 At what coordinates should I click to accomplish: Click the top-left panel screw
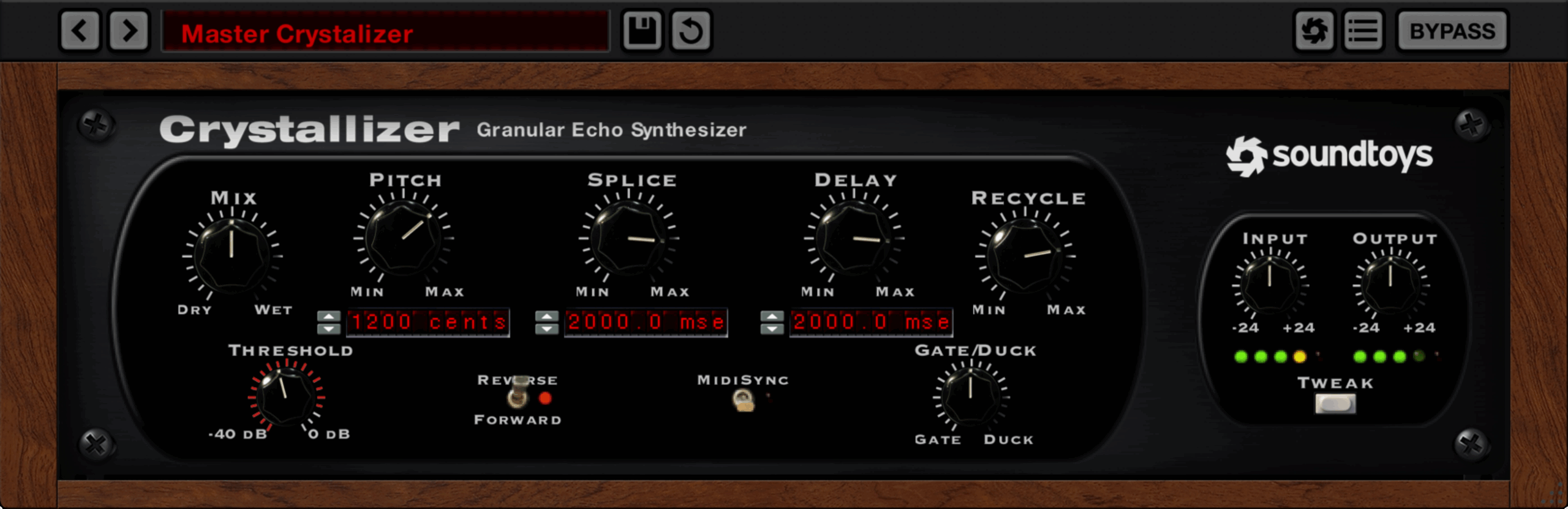pyautogui.click(x=96, y=125)
